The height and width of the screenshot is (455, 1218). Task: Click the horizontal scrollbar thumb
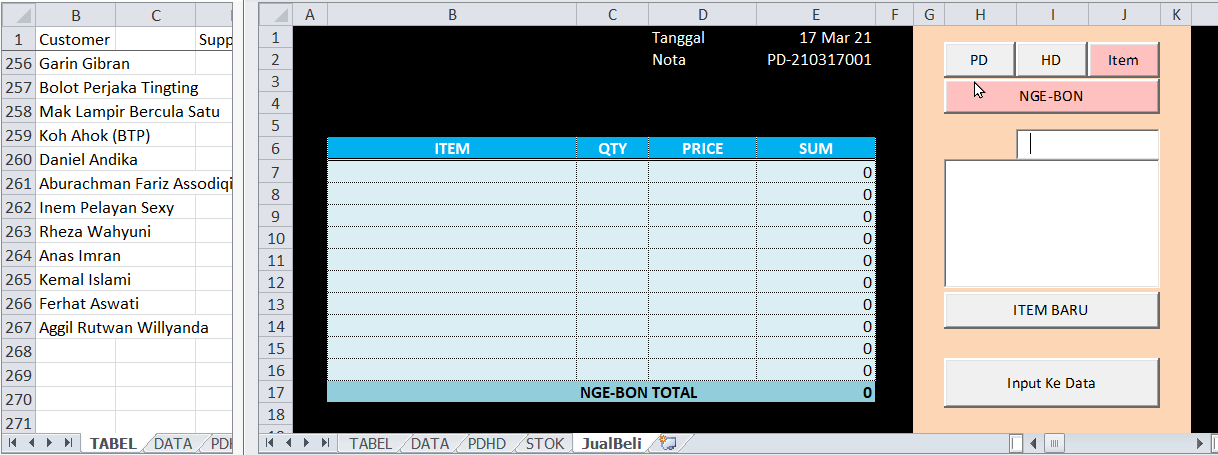1055,443
